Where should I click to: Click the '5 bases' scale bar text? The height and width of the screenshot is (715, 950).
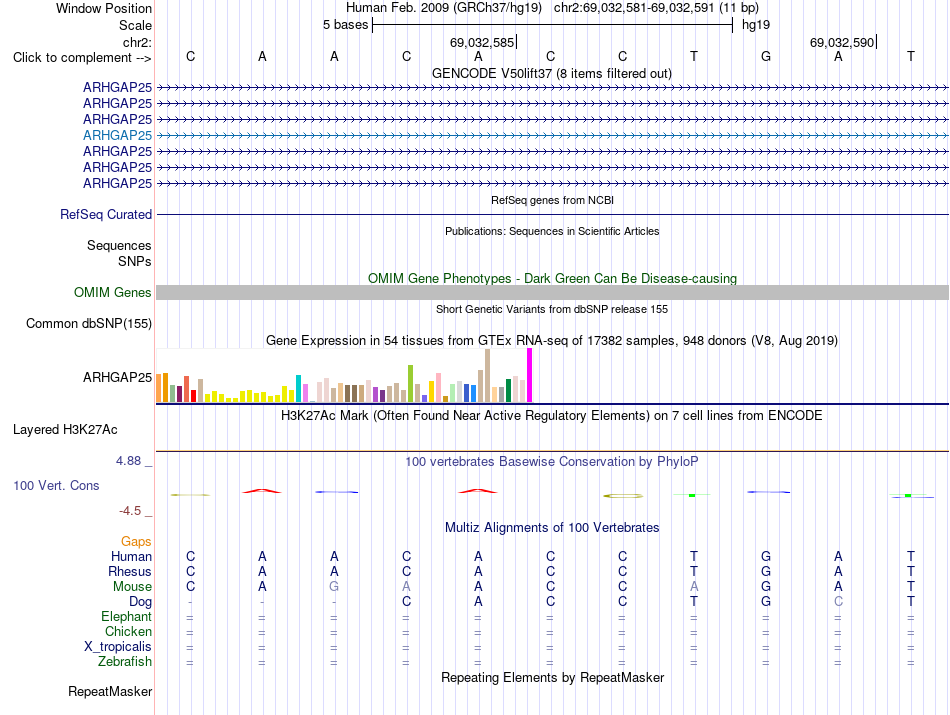(345, 25)
